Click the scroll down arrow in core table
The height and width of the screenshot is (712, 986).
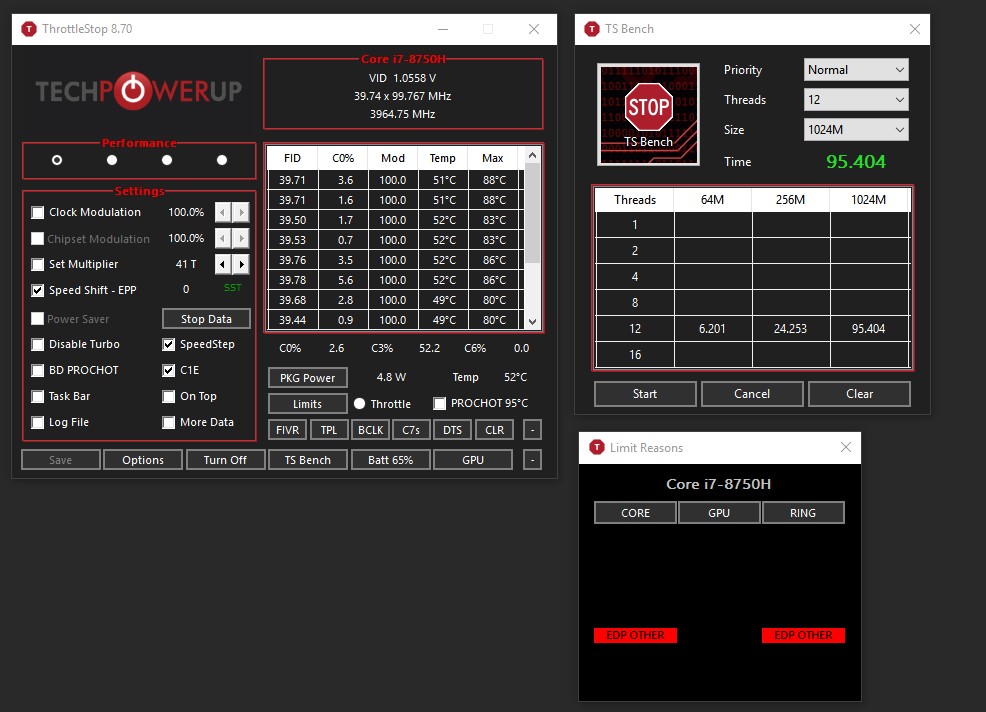pos(533,321)
